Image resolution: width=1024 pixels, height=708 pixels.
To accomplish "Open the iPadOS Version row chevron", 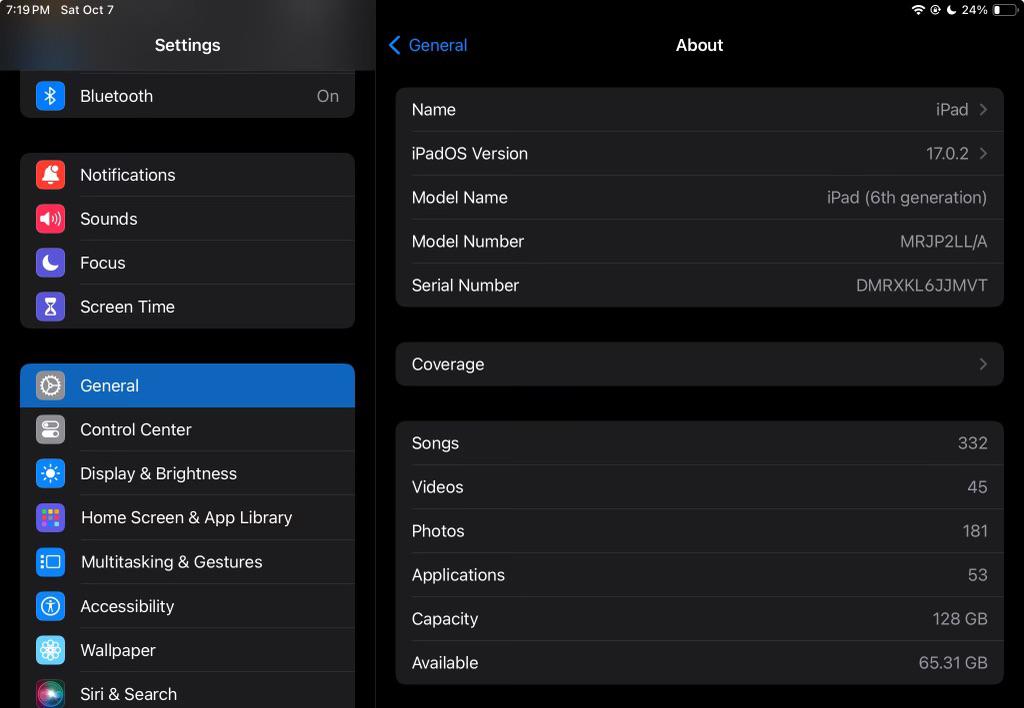I will pyautogui.click(x=983, y=153).
